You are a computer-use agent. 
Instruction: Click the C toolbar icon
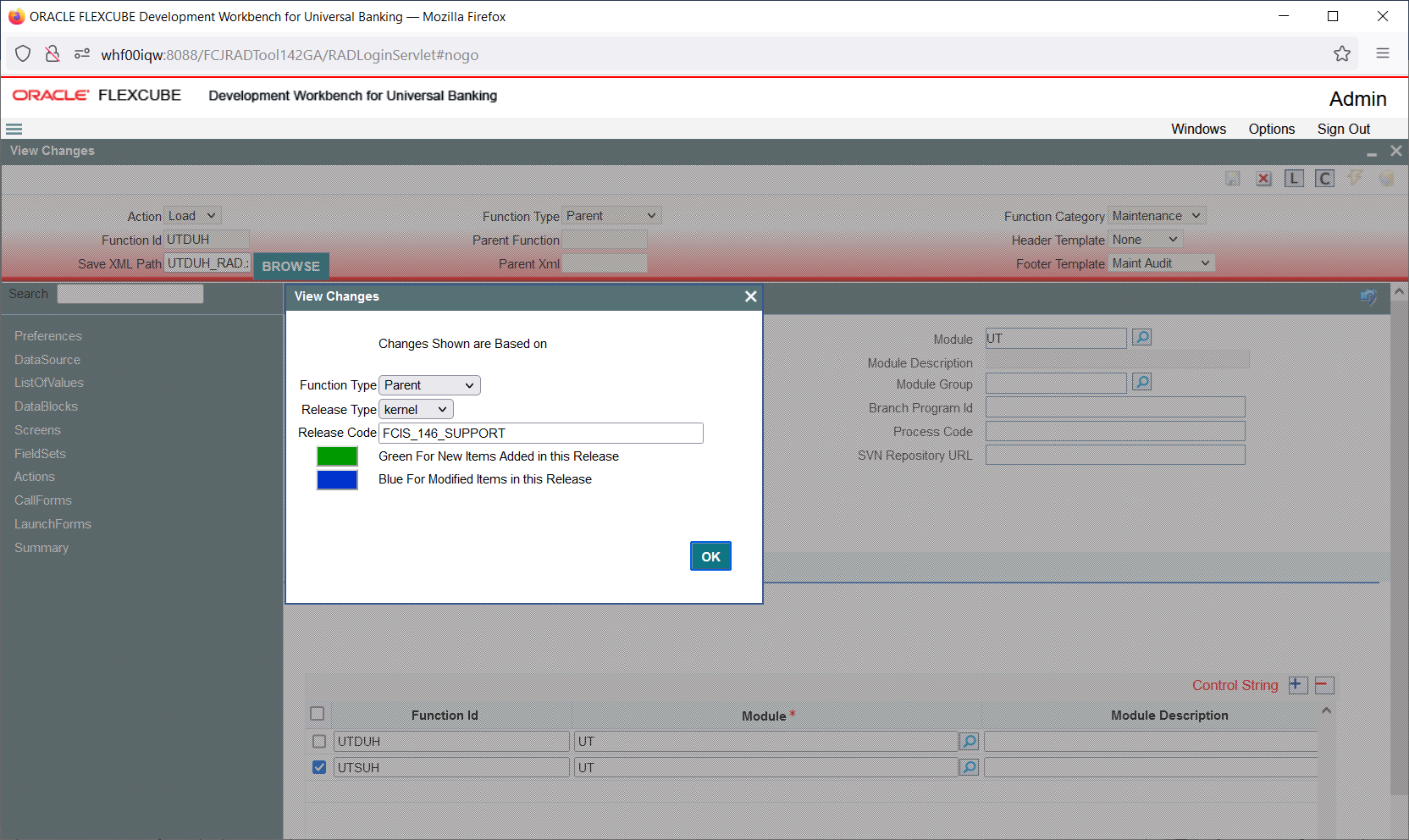coord(1325,179)
